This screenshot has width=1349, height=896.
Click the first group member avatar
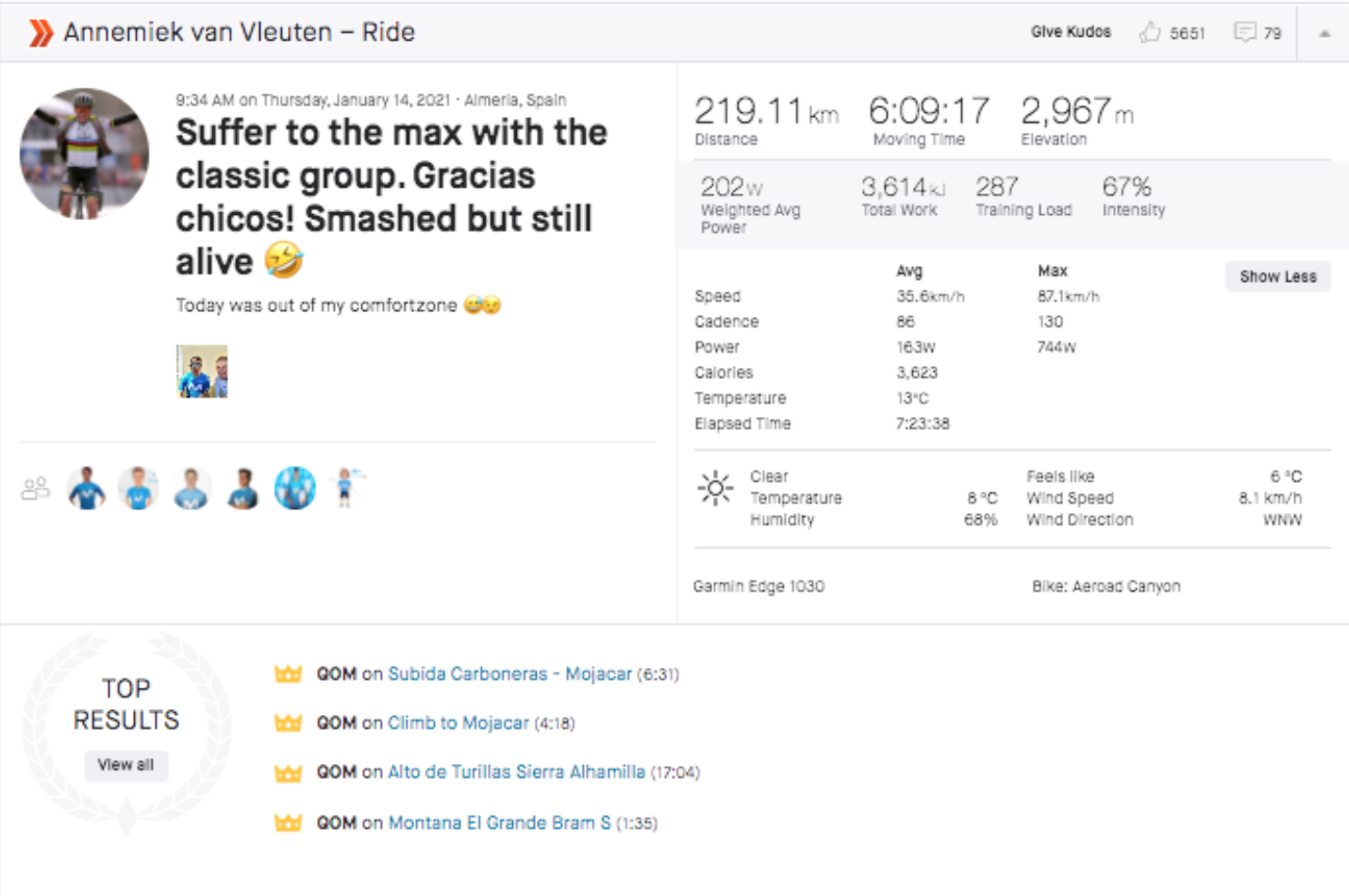click(x=87, y=489)
